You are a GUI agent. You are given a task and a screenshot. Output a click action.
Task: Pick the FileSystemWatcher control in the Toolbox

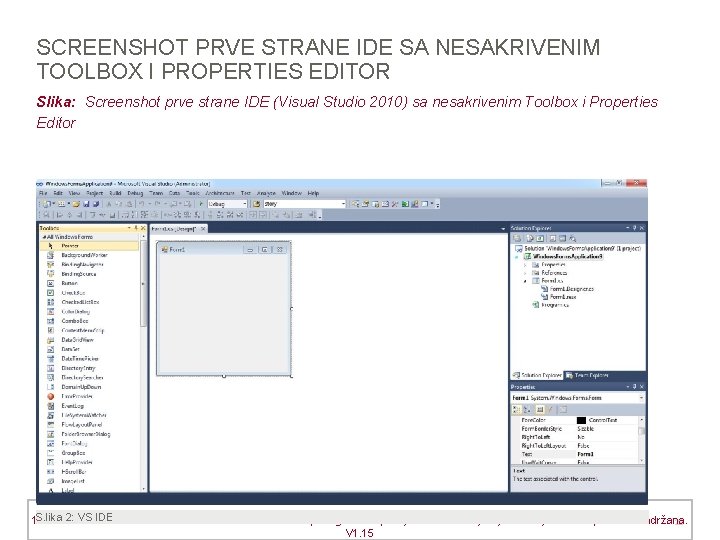click(x=89, y=415)
